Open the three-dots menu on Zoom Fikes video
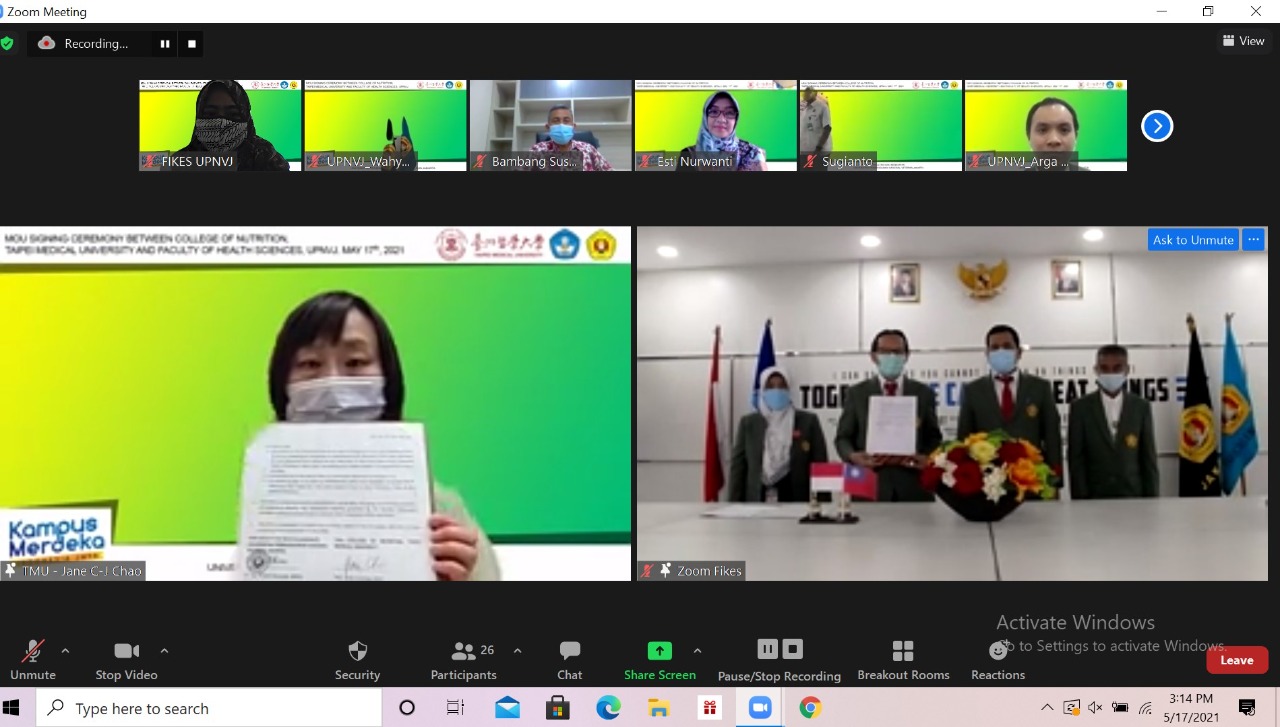 pyautogui.click(x=1254, y=240)
